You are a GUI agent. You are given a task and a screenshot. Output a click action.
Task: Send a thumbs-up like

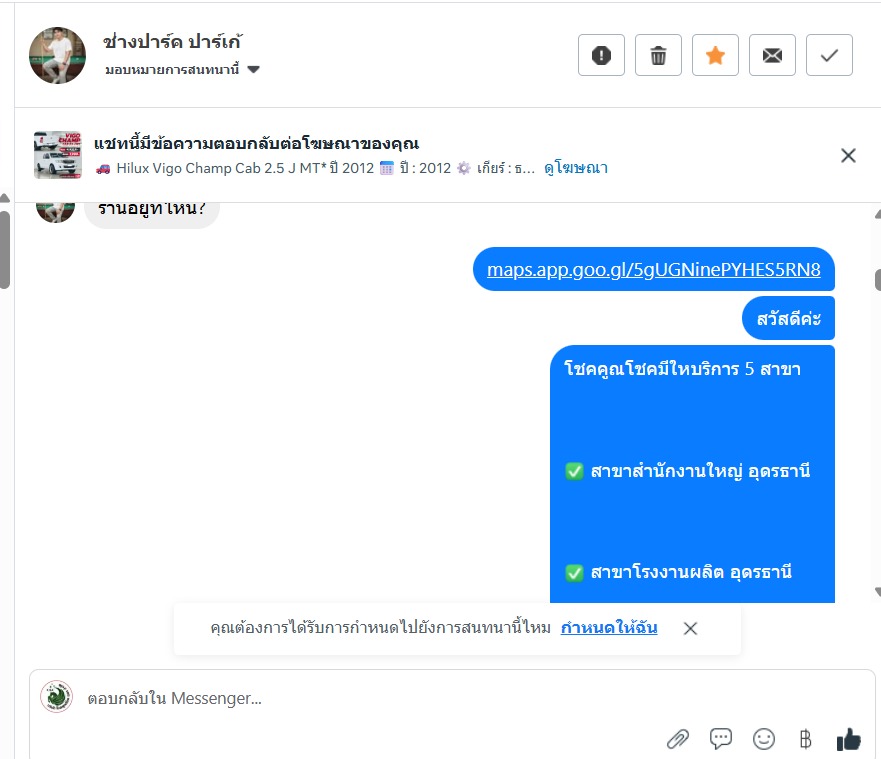pos(848,739)
